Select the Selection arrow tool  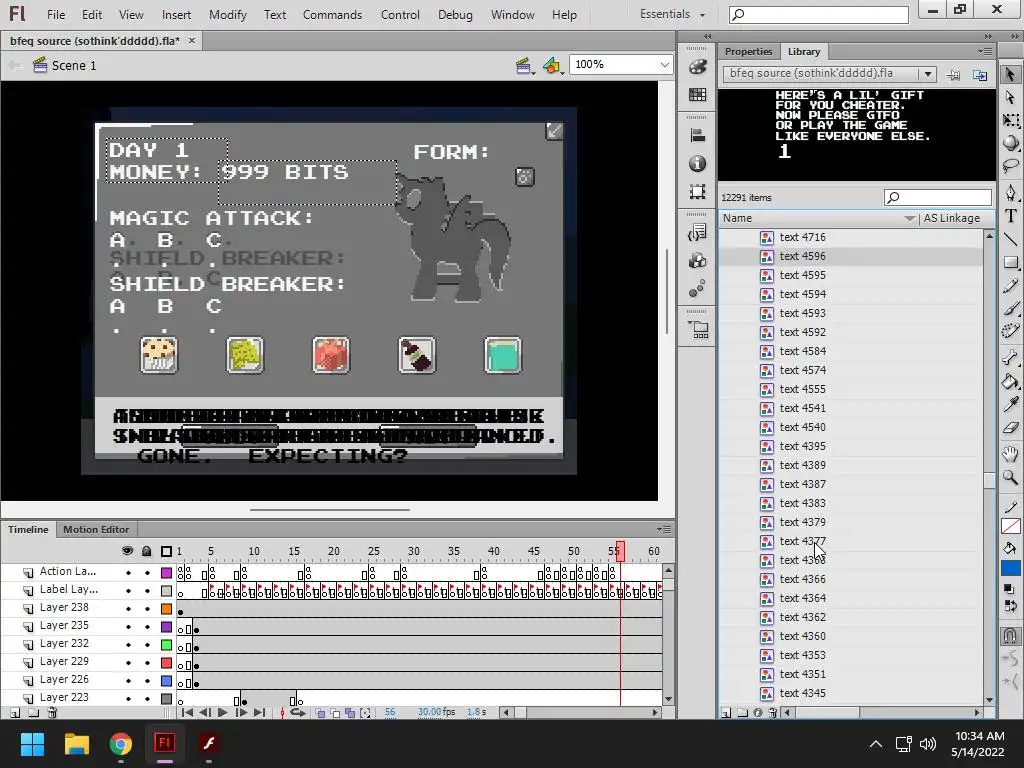coord(1010,74)
